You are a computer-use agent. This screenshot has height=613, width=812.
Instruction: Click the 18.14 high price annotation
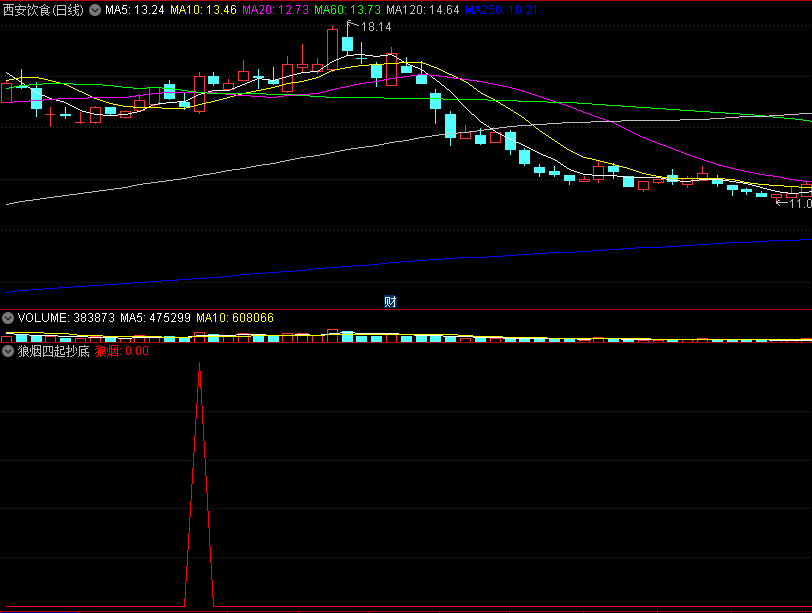(376, 27)
